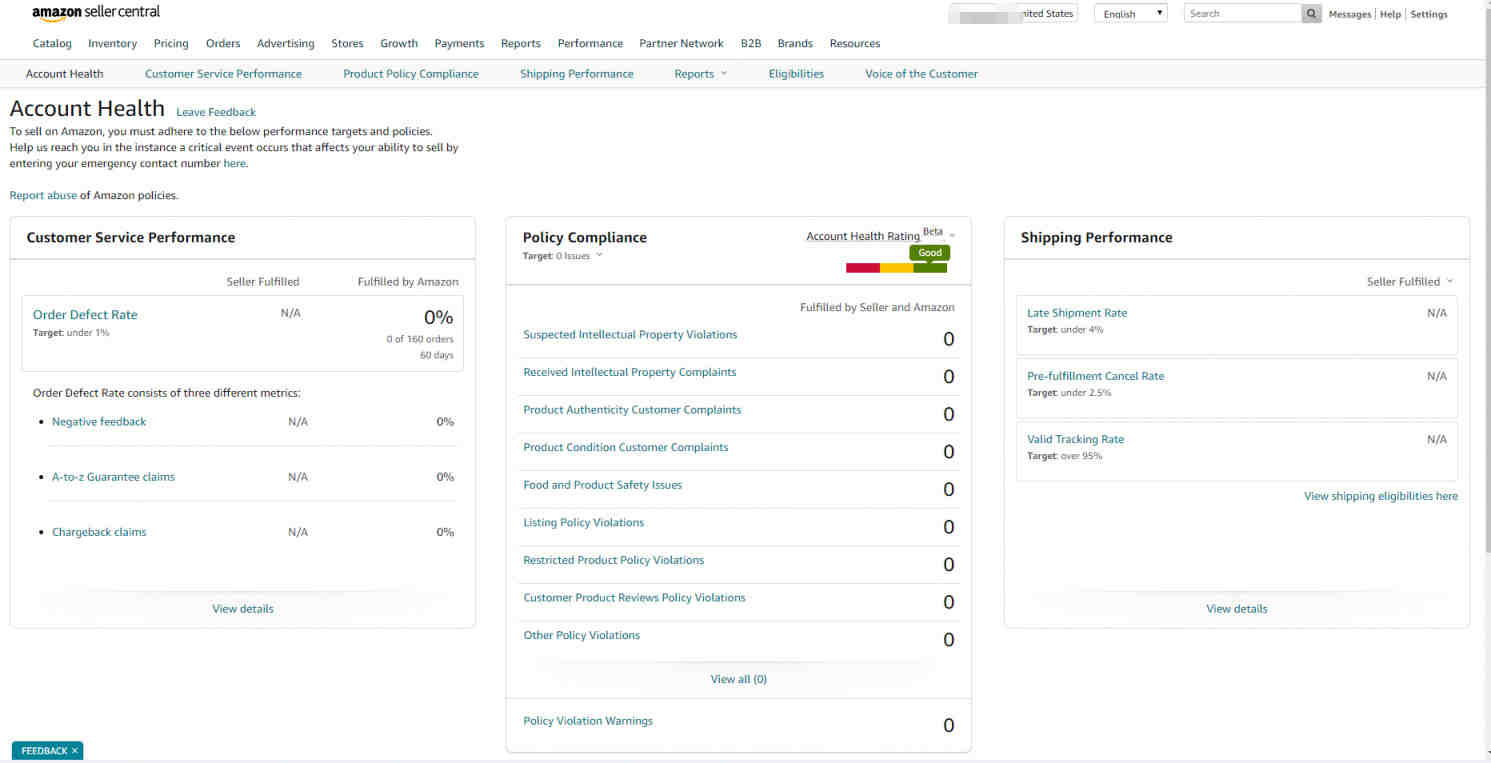The image size is (1491, 763).
Task: Open Listing Policy Violations
Action: pos(584,523)
